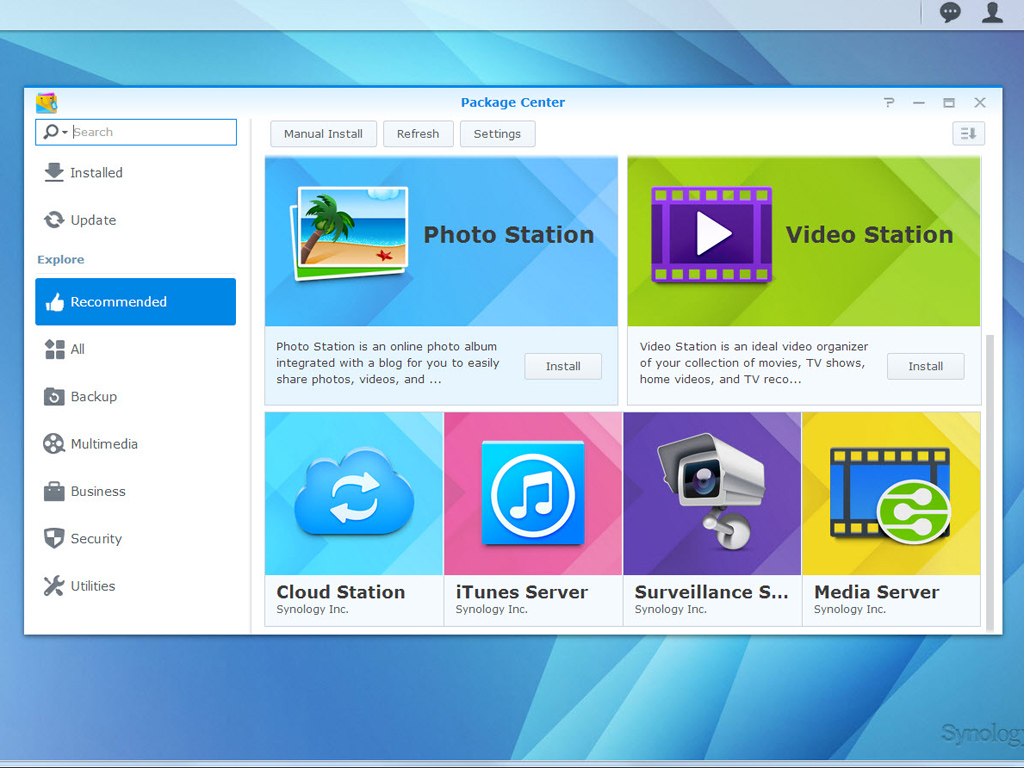Image resolution: width=1024 pixels, height=768 pixels.
Task: Install Video Station package
Action: [925, 366]
